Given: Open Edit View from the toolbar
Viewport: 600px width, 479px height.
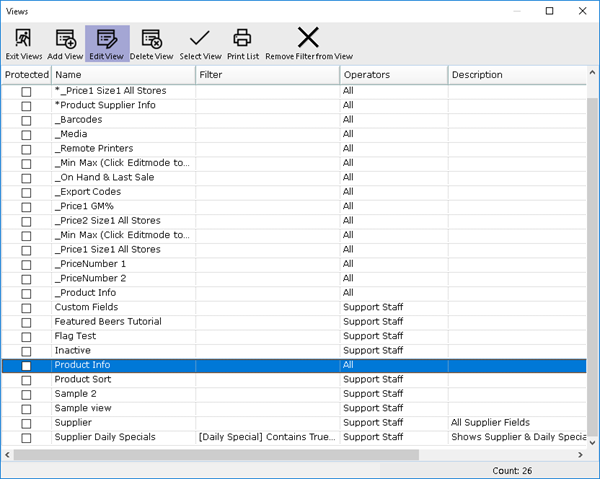Looking at the screenshot, I should [107, 39].
